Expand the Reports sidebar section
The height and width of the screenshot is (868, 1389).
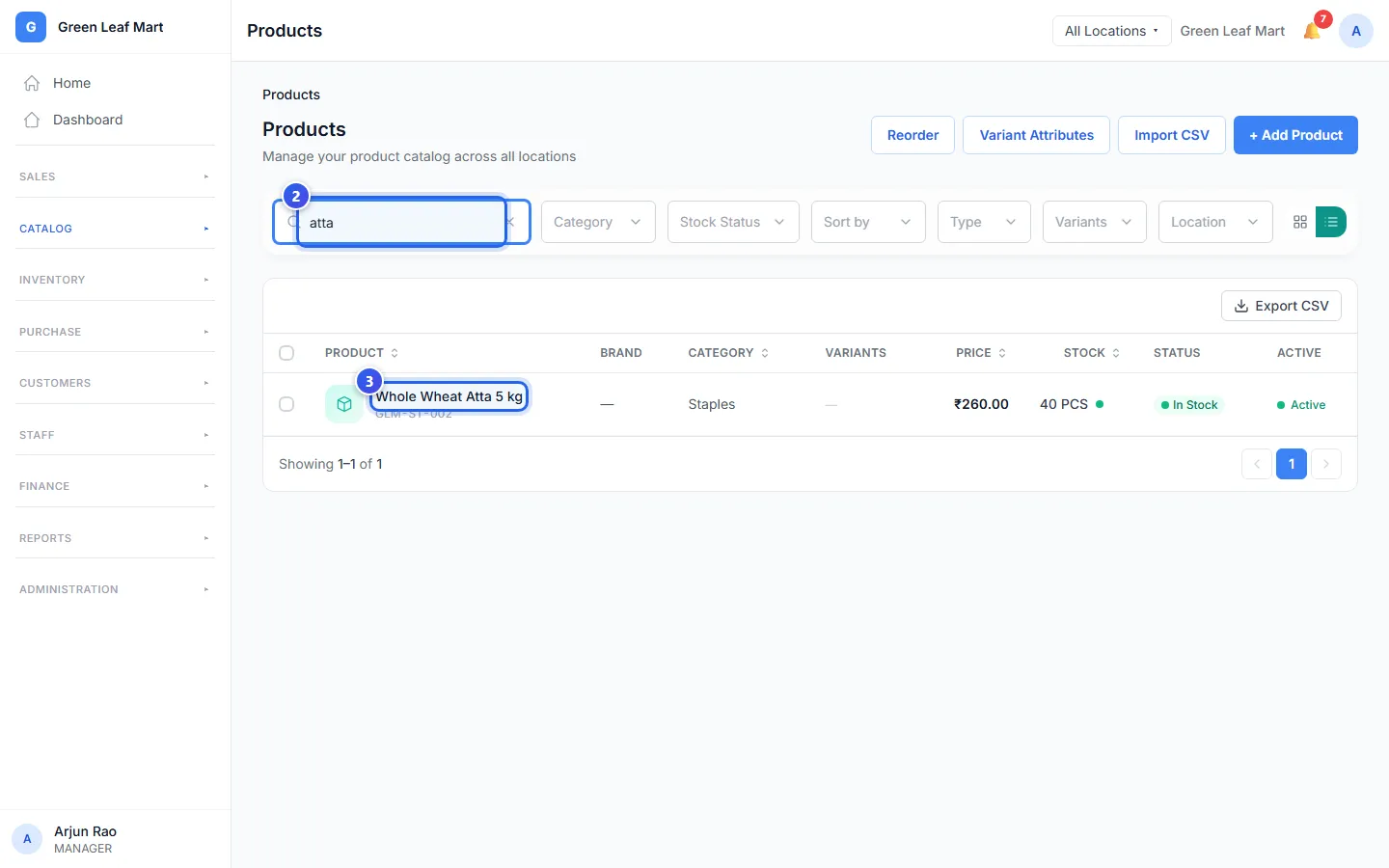(x=116, y=538)
